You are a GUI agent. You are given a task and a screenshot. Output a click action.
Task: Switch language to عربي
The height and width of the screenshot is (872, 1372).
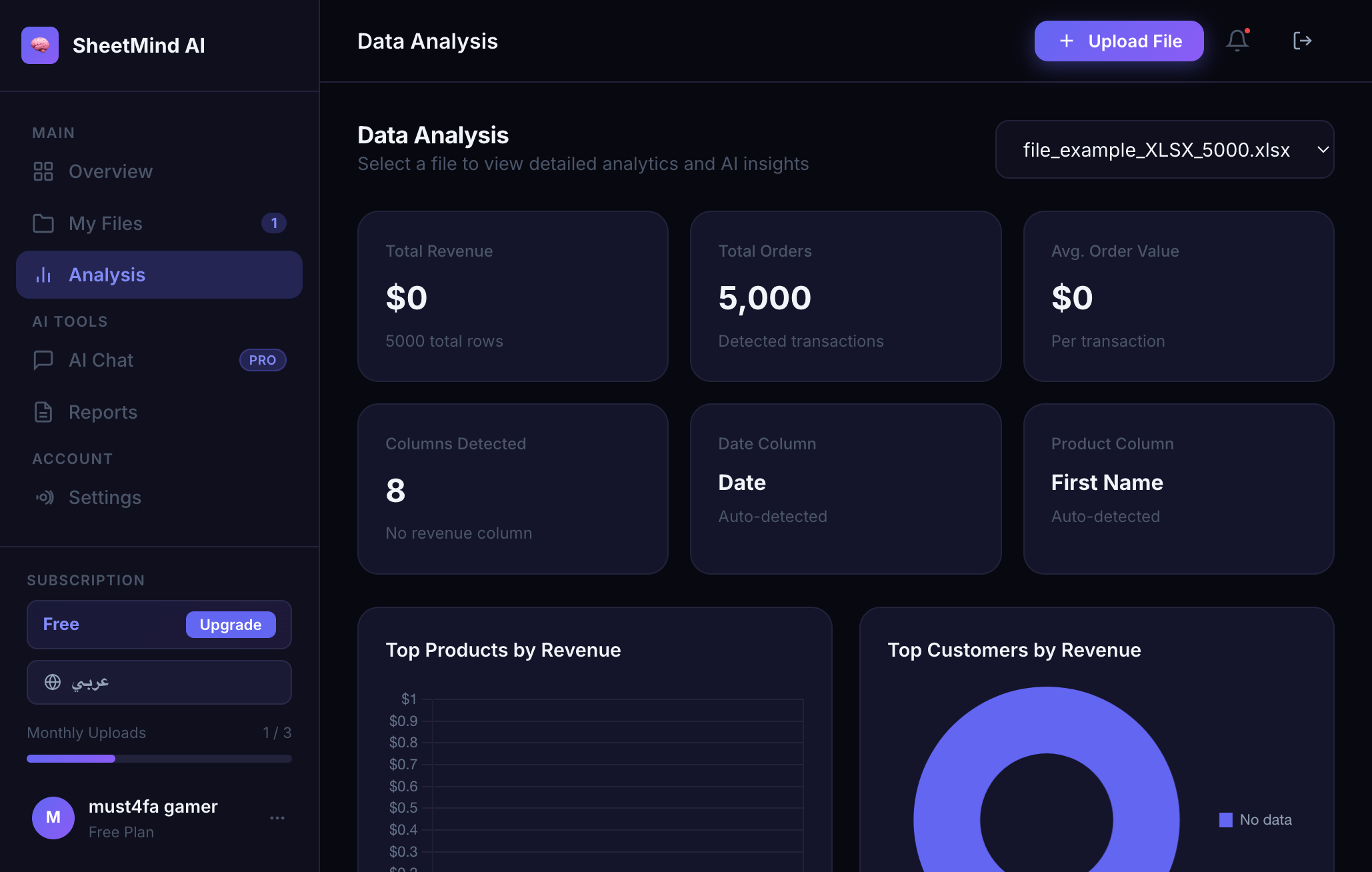[159, 682]
